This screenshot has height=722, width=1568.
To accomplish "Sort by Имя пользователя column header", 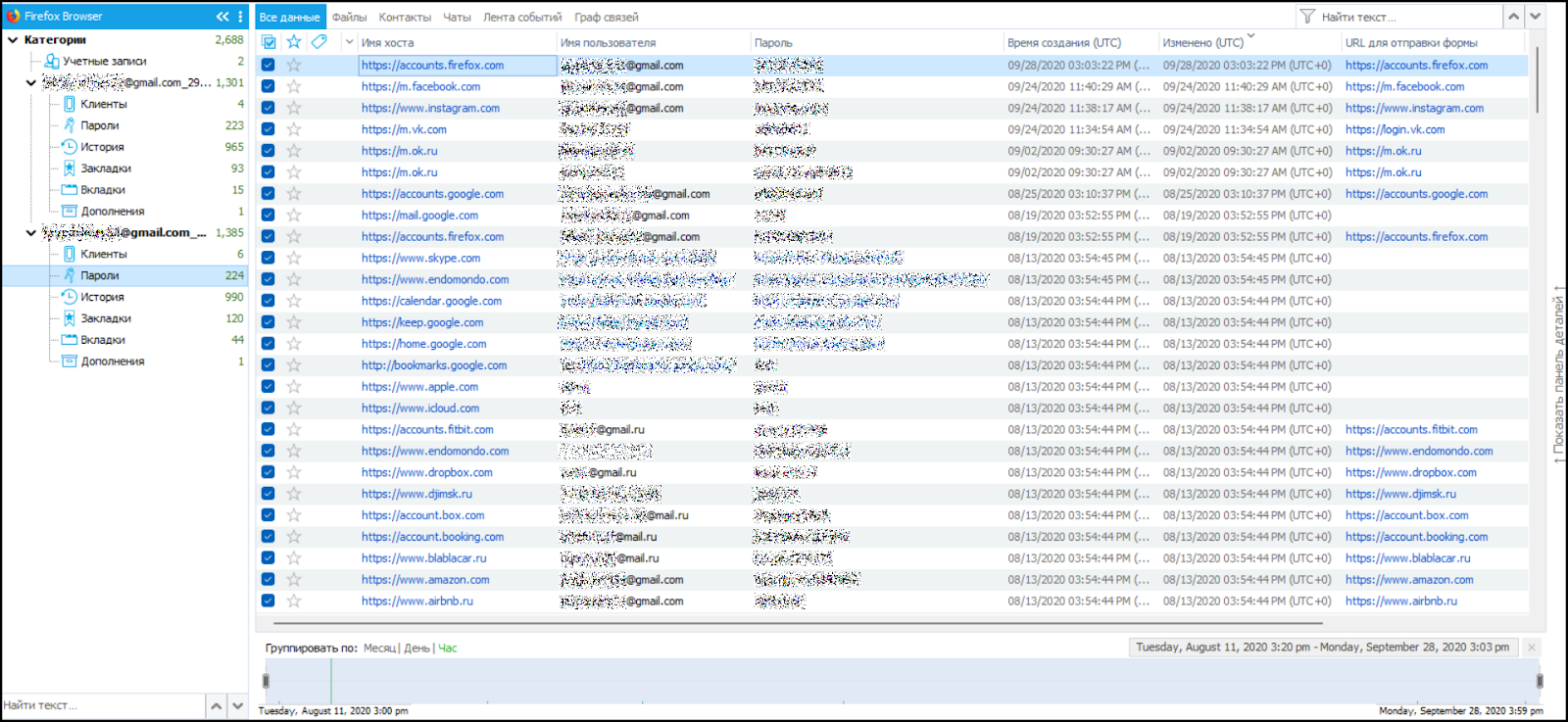I will 608,43.
